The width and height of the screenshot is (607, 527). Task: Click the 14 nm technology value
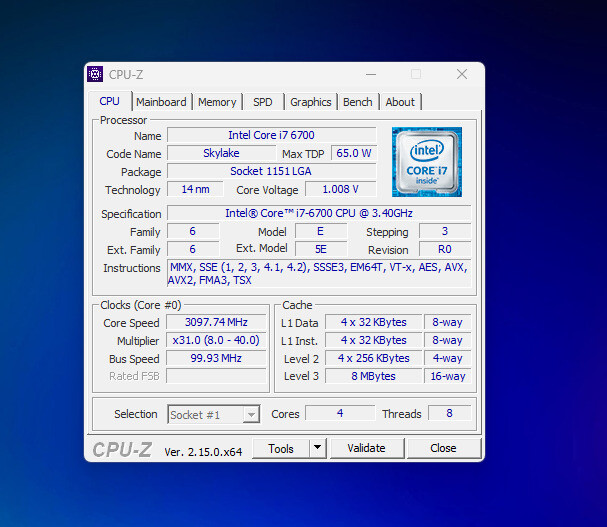click(x=195, y=189)
